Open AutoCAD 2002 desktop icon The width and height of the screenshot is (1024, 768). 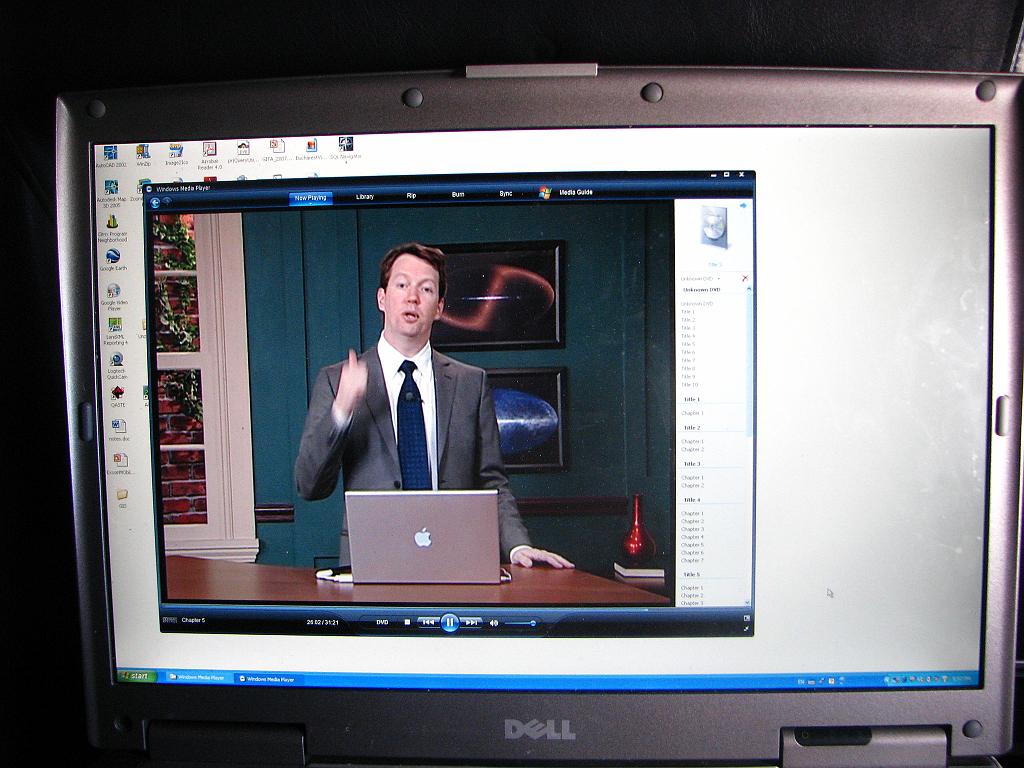click(111, 157)
